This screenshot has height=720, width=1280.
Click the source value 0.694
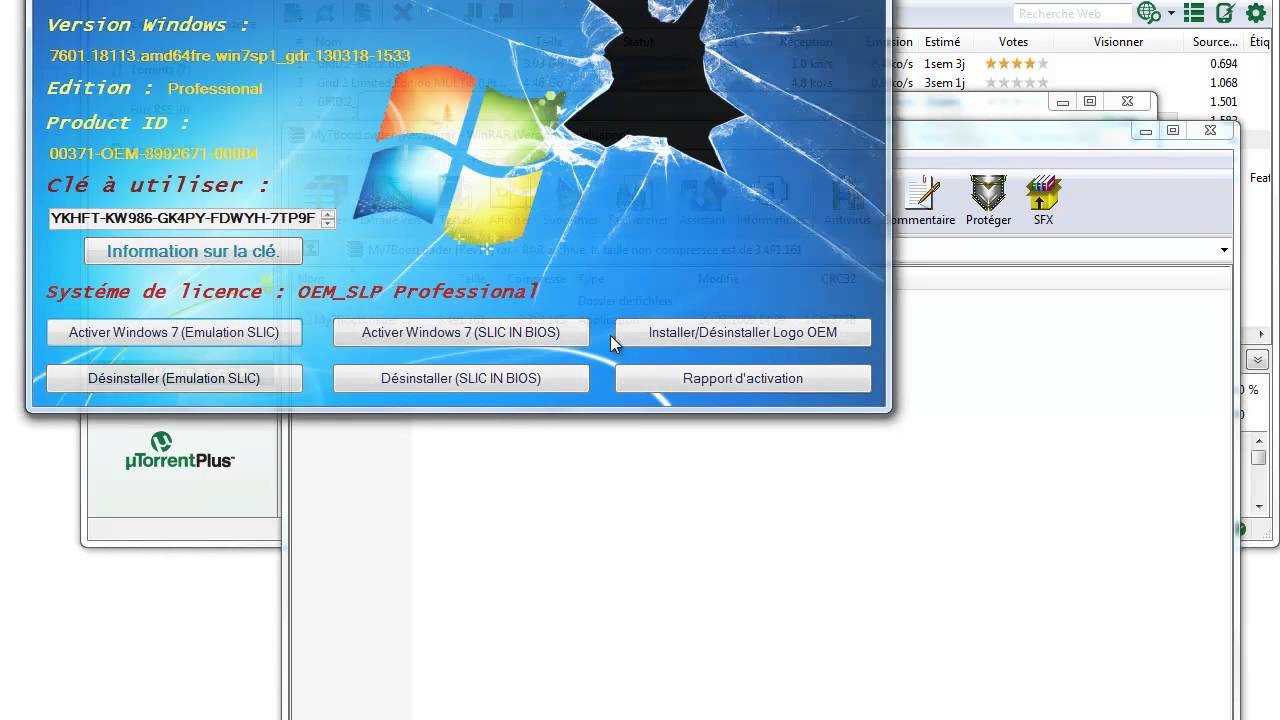point(1224,64)
